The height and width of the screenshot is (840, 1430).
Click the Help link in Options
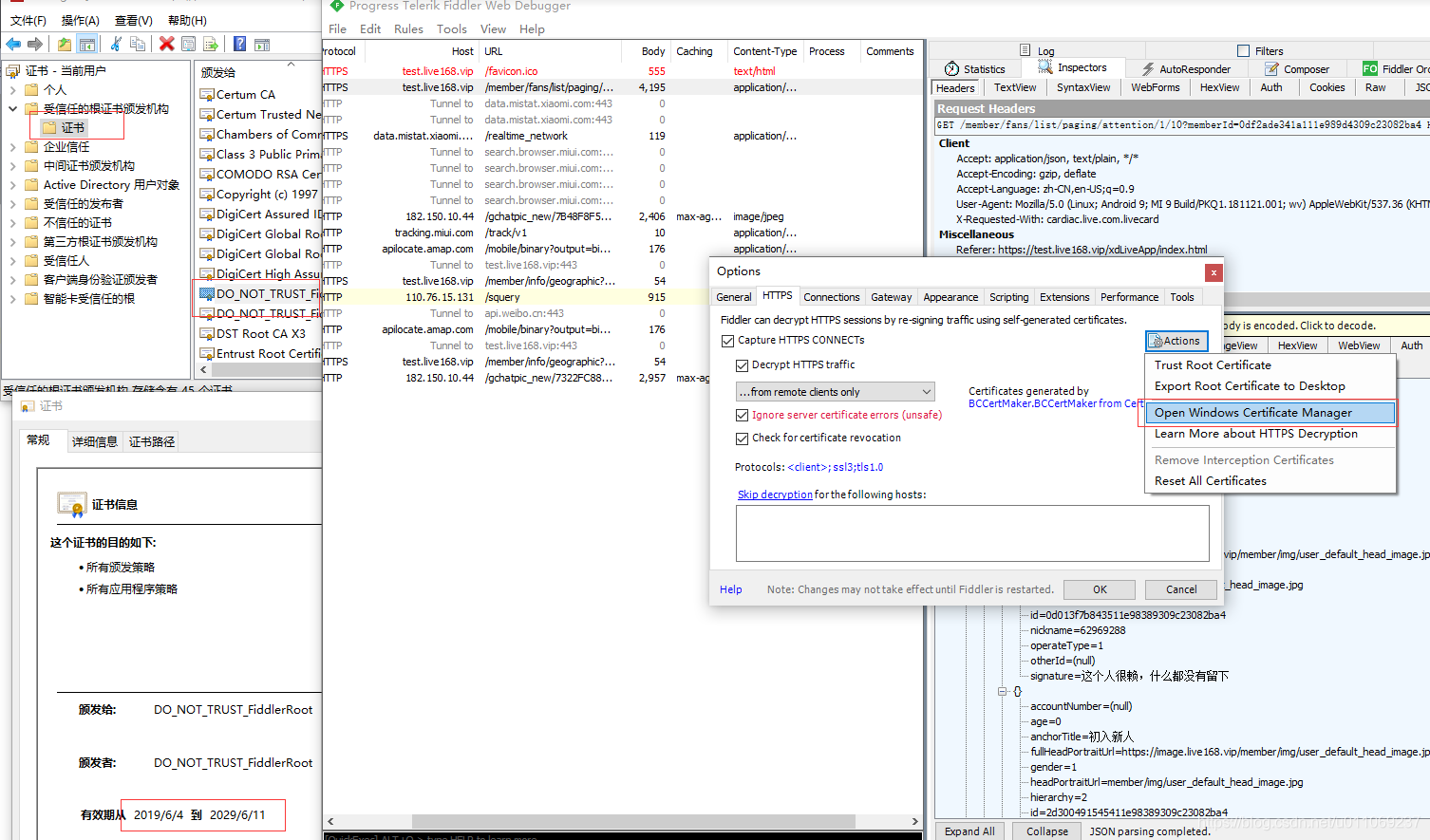click(730, 589)
